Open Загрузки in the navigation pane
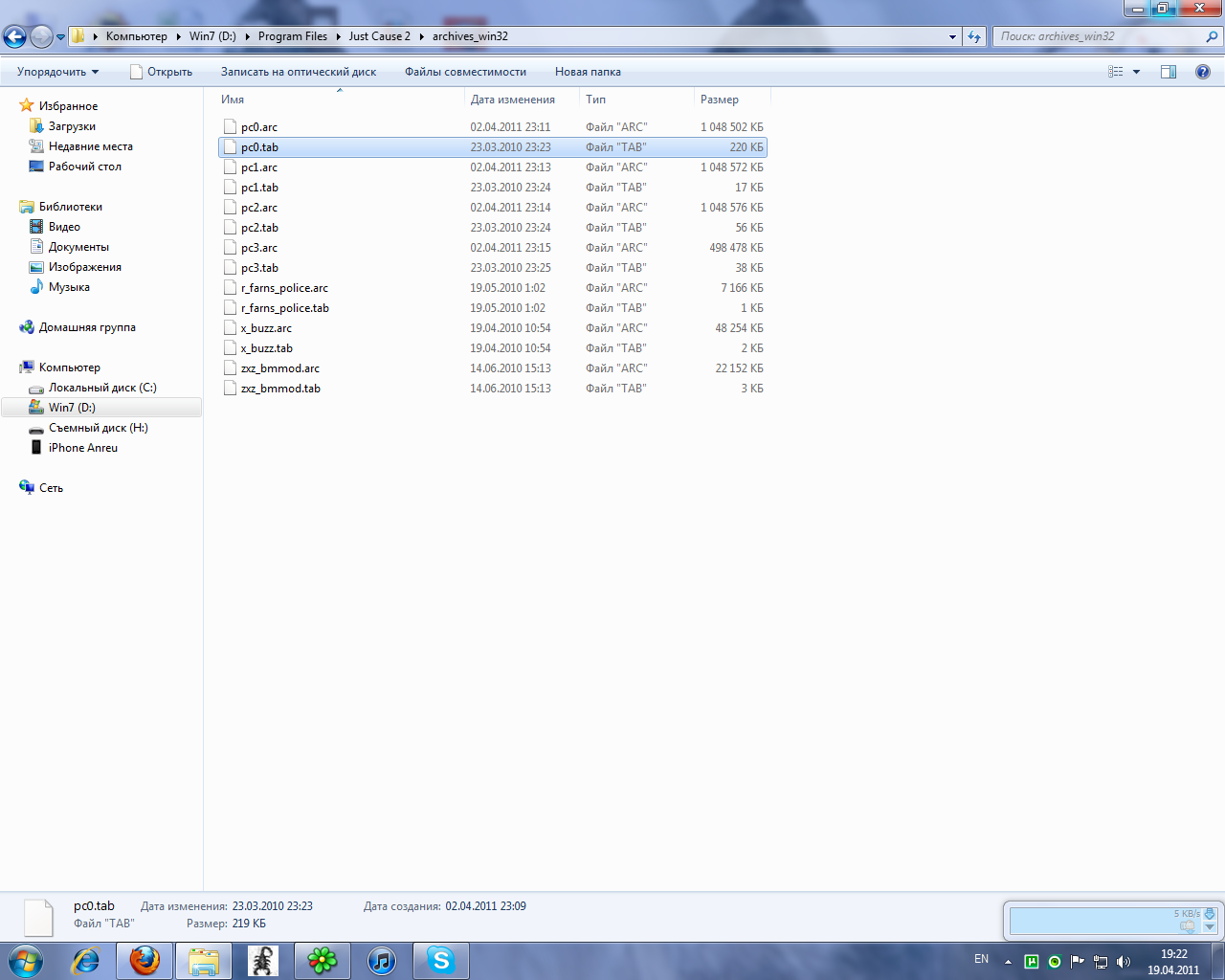The image size is (1225, 980). [72, 126]
